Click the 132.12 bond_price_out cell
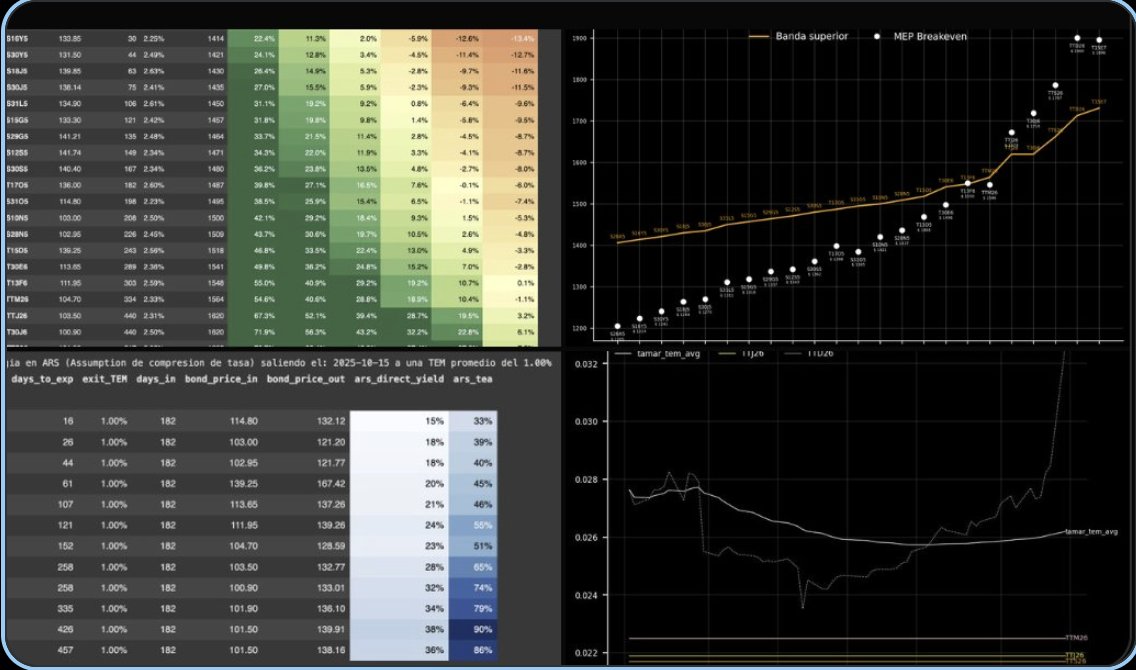1136x670 pixels. pos(331,421)
